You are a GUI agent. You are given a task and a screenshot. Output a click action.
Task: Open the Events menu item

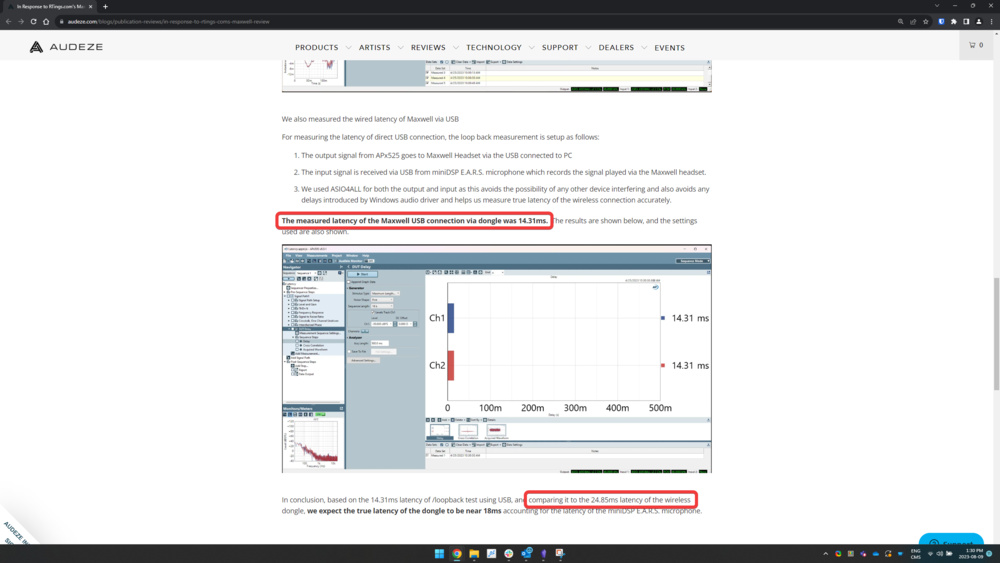[669, 48]
